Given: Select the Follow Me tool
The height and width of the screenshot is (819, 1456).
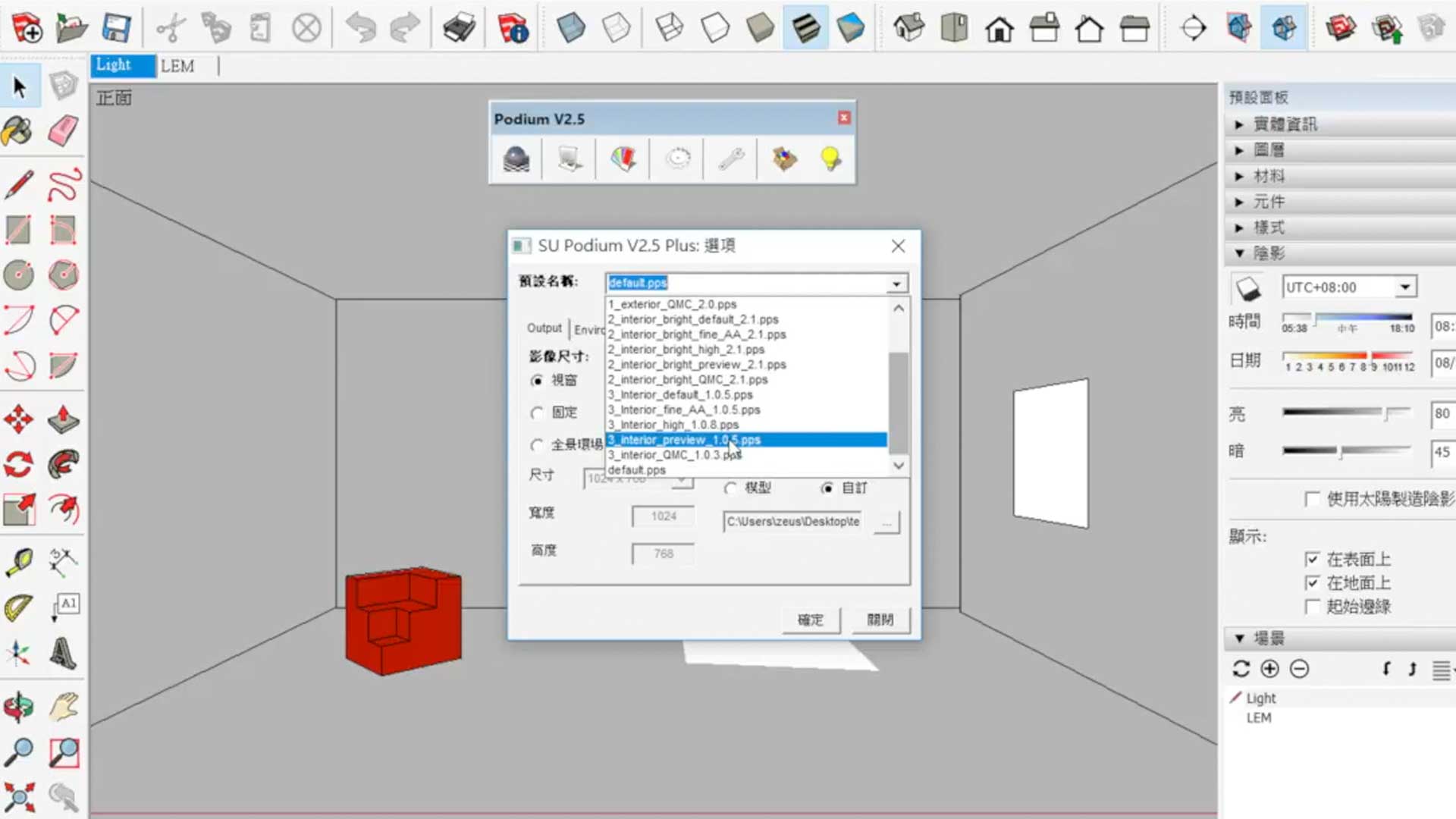Looking at the screenshot, I should point(64,464).
